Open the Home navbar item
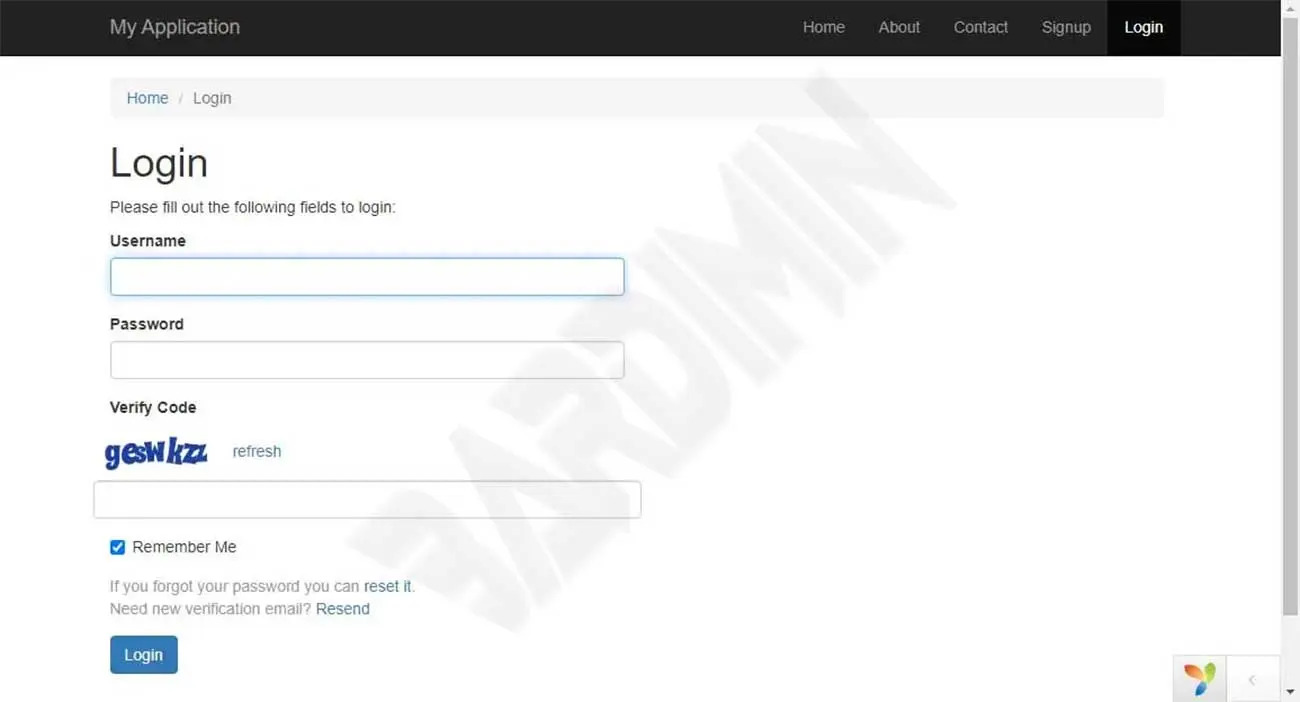 point(823,27)
